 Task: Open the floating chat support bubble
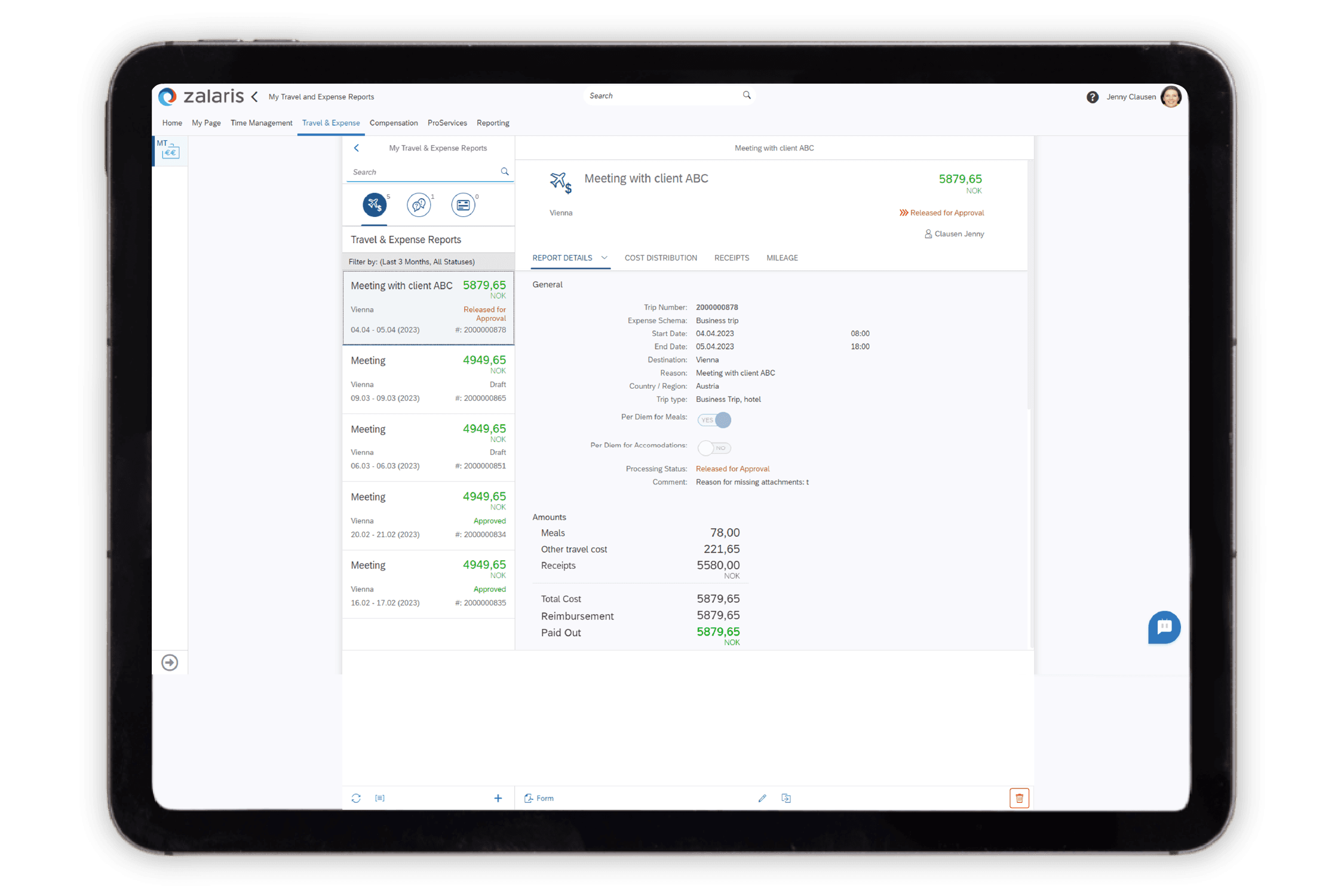tap(1164, 628)
